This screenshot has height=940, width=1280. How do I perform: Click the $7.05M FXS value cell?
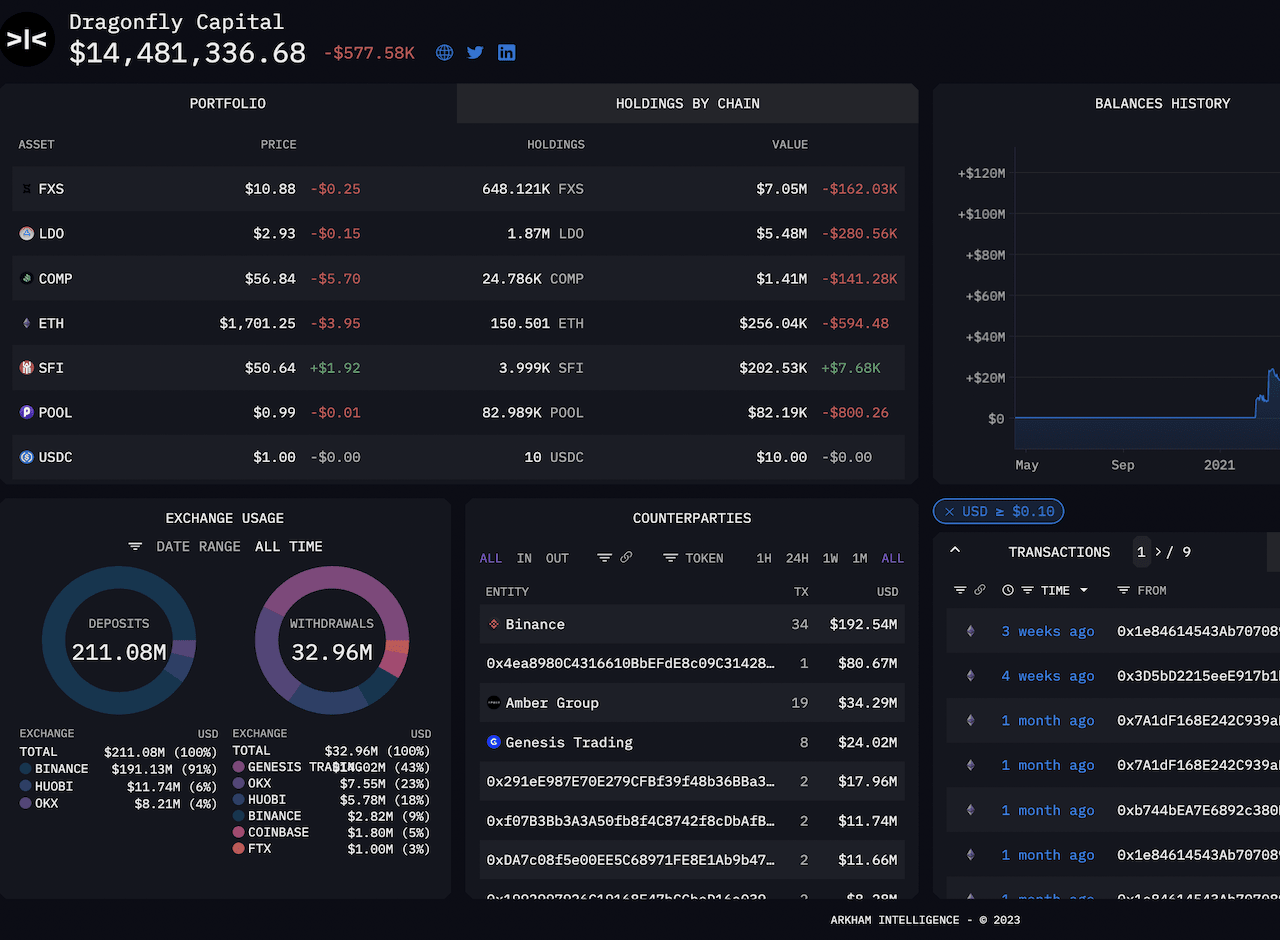[781, 189]
